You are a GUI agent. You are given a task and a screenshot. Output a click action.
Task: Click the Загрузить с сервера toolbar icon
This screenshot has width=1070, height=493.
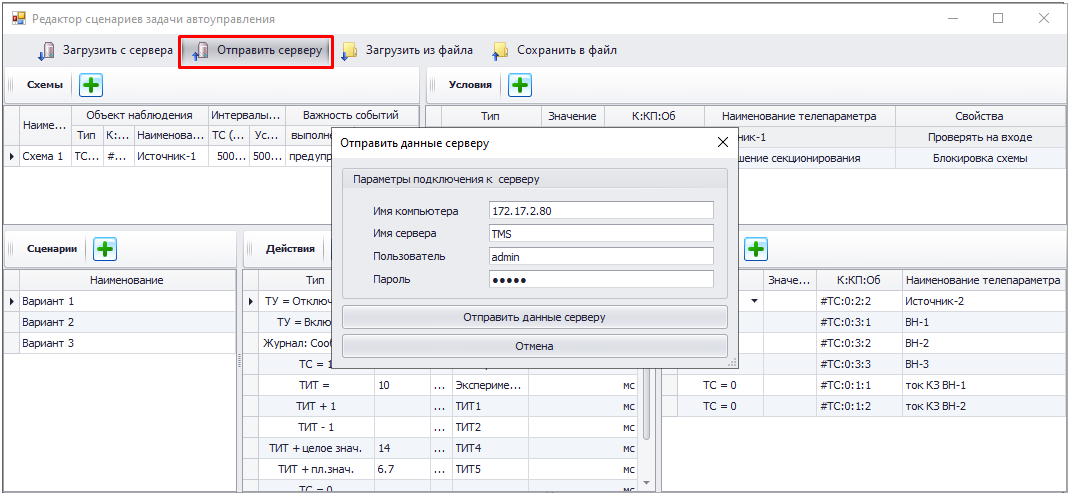46,51
